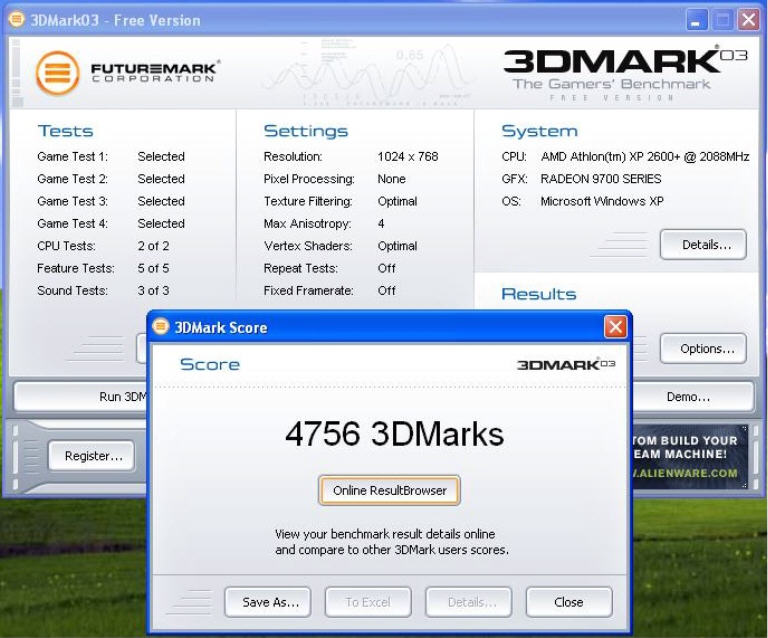Click 'Pixel Processing:' label
Image resolution: width=768 pixels, height=638 pixels.
click(x=309, y=179)
